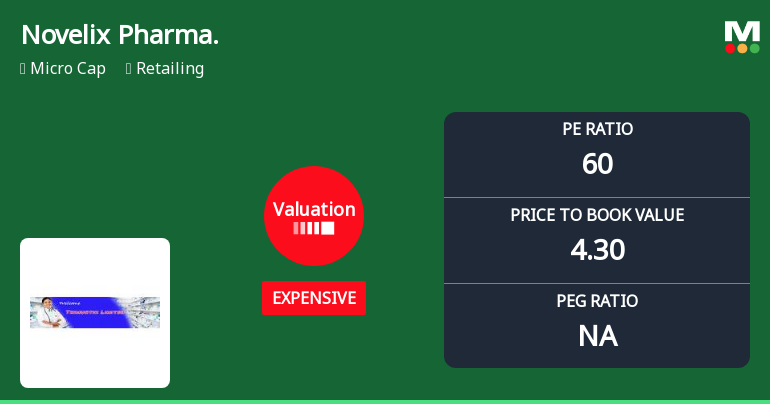The image size is (770, 404).
Task: Click the small icon before Retailing
Action: coord(129,69)
